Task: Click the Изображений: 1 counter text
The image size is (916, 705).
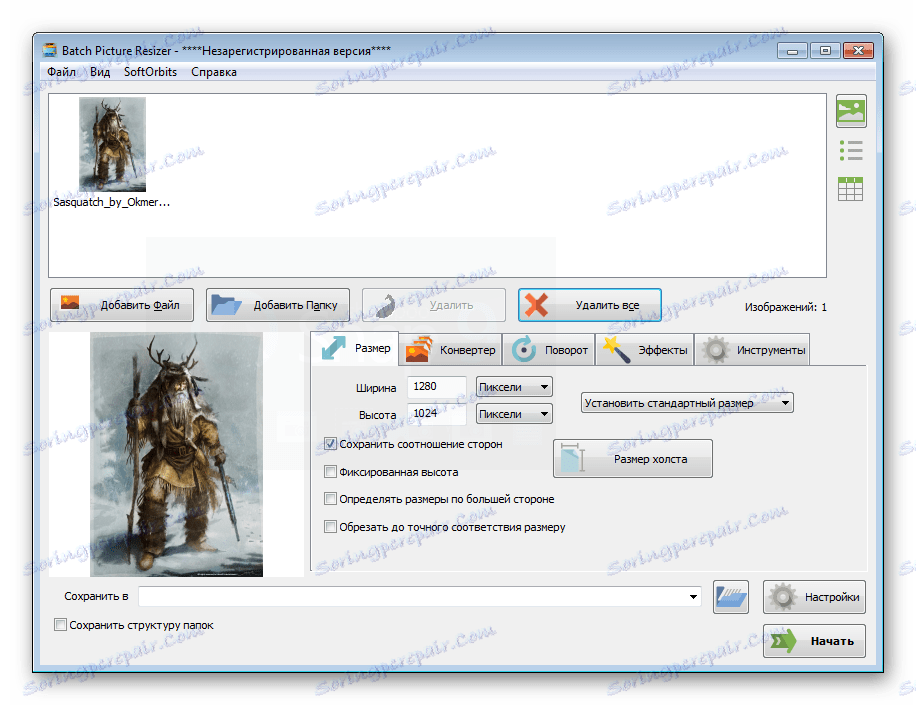Action: 786,307
